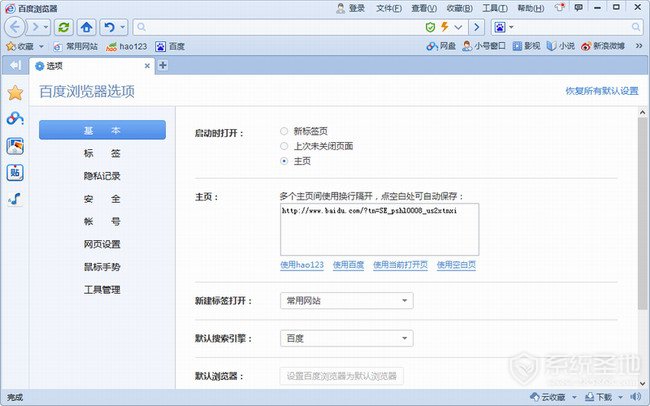Open 小号窗口 shortcut
Screen dimensions: 650x406
(484, 46)
